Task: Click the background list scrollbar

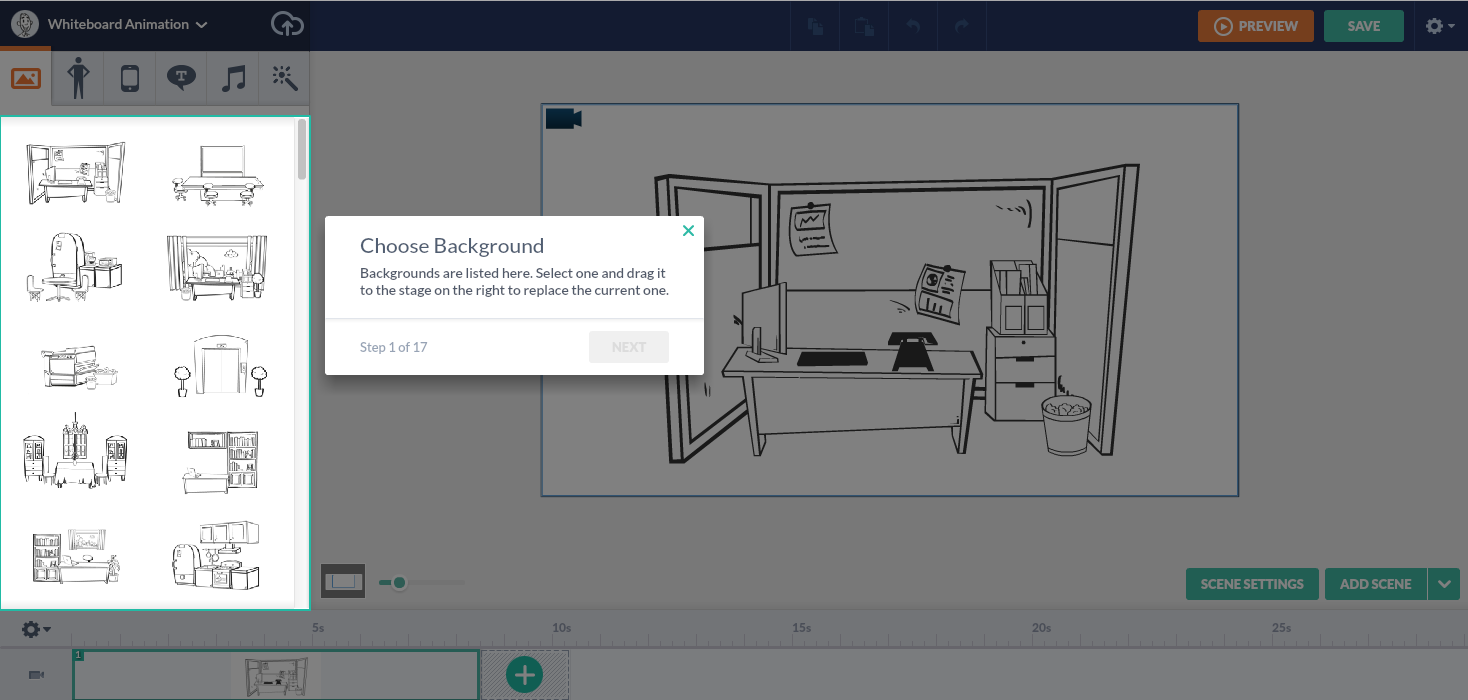Action: point(302,150)
